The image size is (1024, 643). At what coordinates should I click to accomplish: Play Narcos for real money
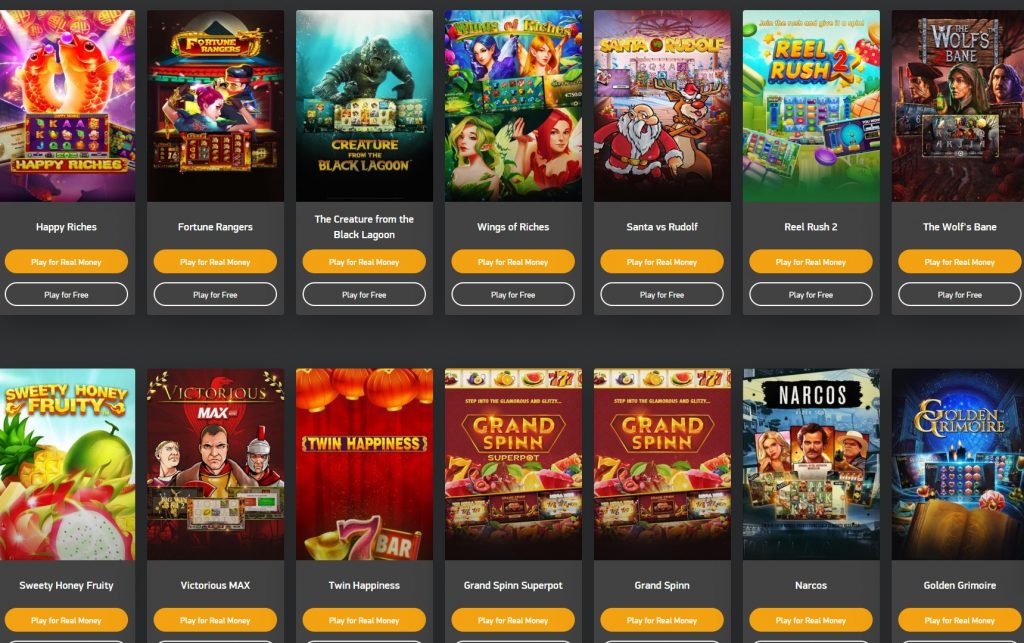click(x=811, y=620)
